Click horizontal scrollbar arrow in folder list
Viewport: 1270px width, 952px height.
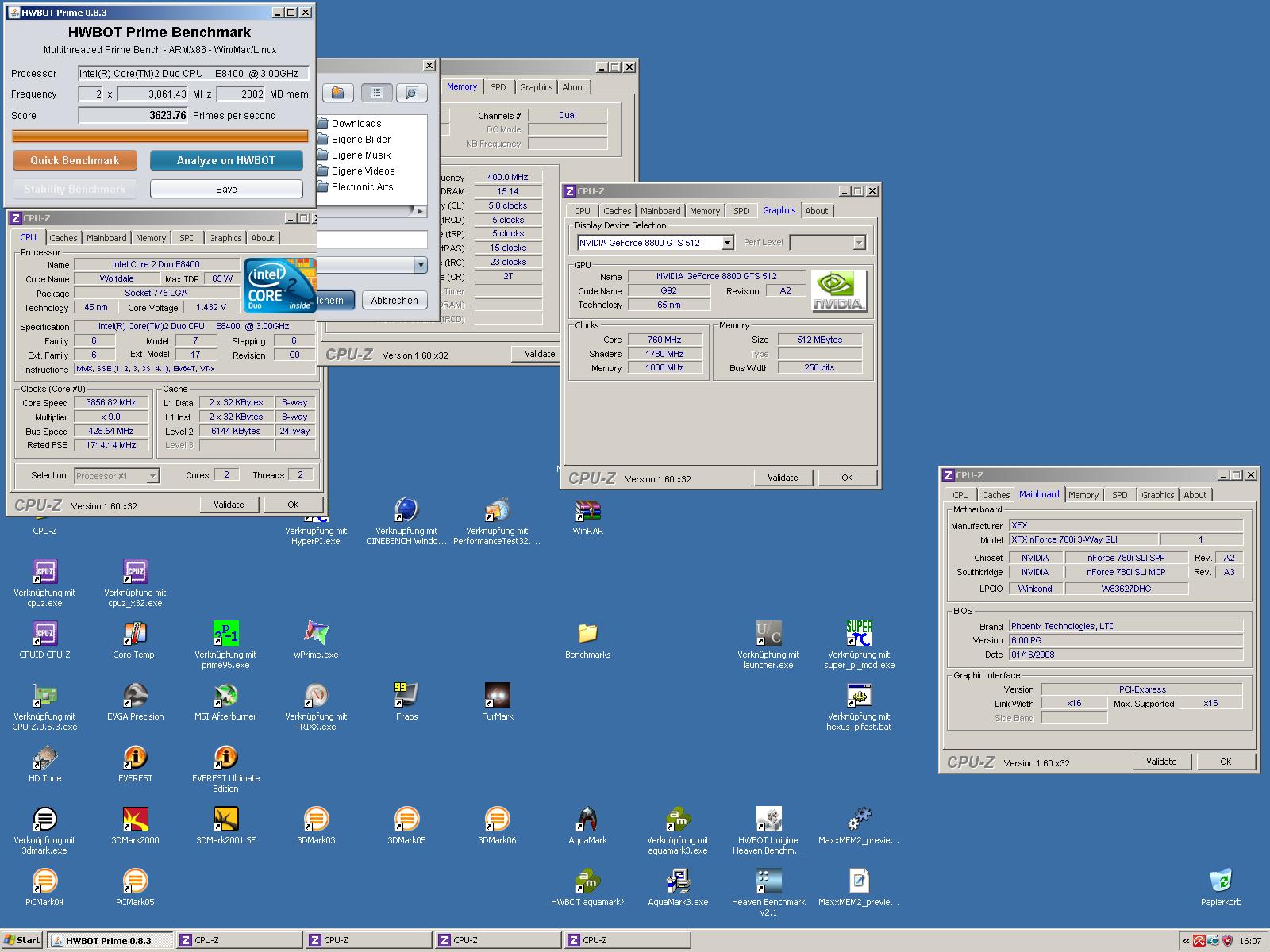(x=420, y=211)
